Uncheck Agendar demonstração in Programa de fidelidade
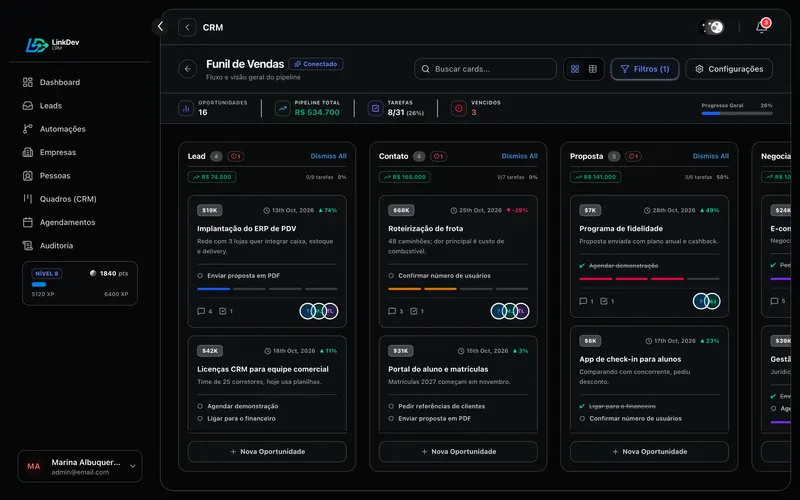The height and width of the screenshot is (500, 800). 582,266
